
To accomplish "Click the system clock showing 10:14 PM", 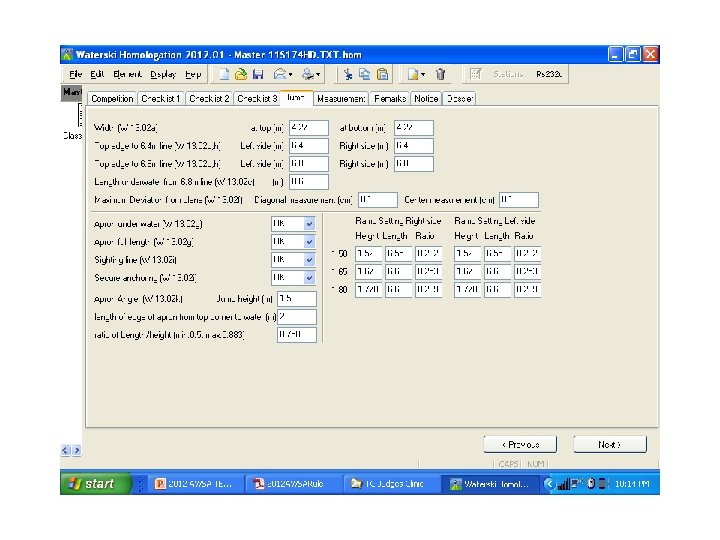I will click(632, 484).
